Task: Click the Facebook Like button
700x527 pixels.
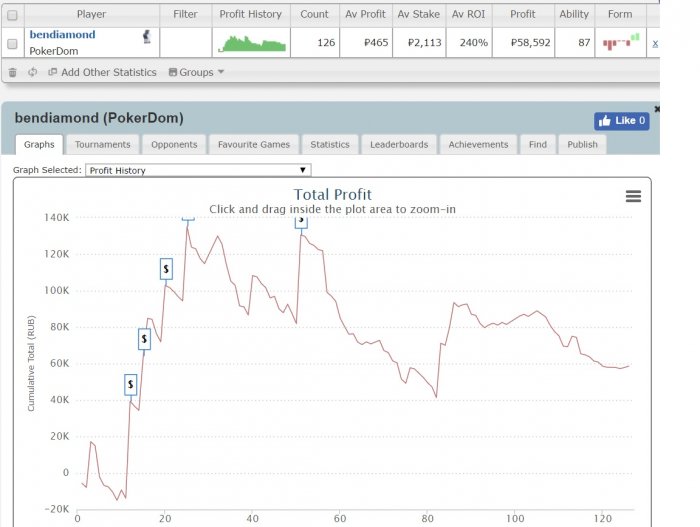Action: click(x=621, y=121)
